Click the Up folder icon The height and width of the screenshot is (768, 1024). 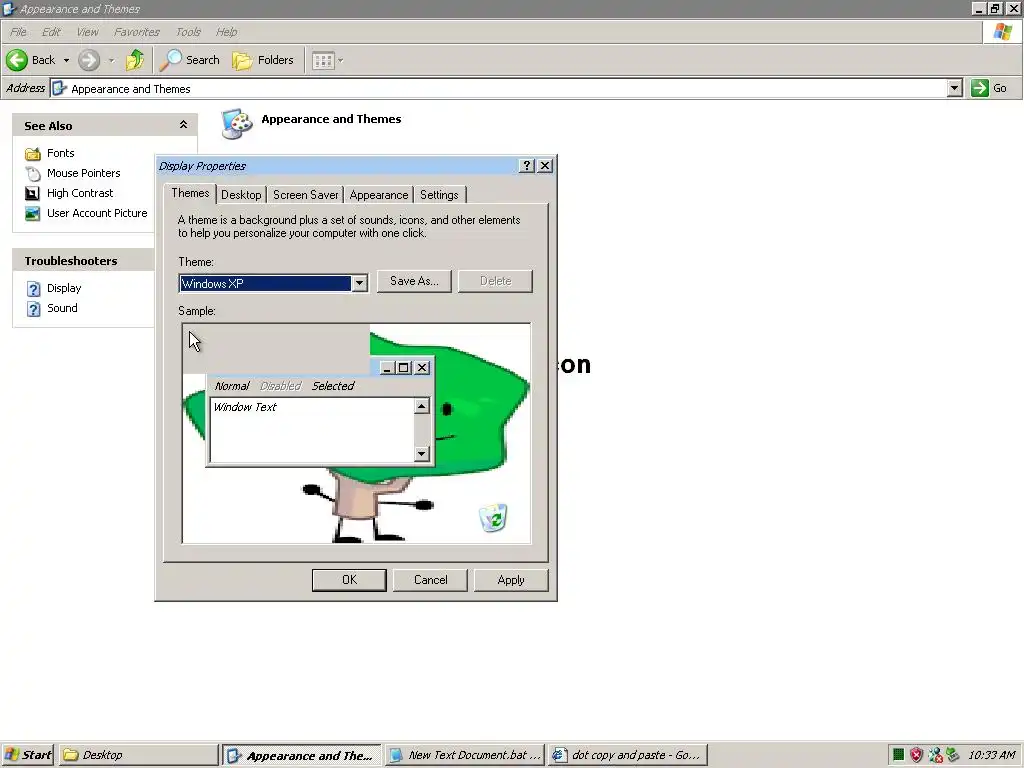[x=135, y=60]
